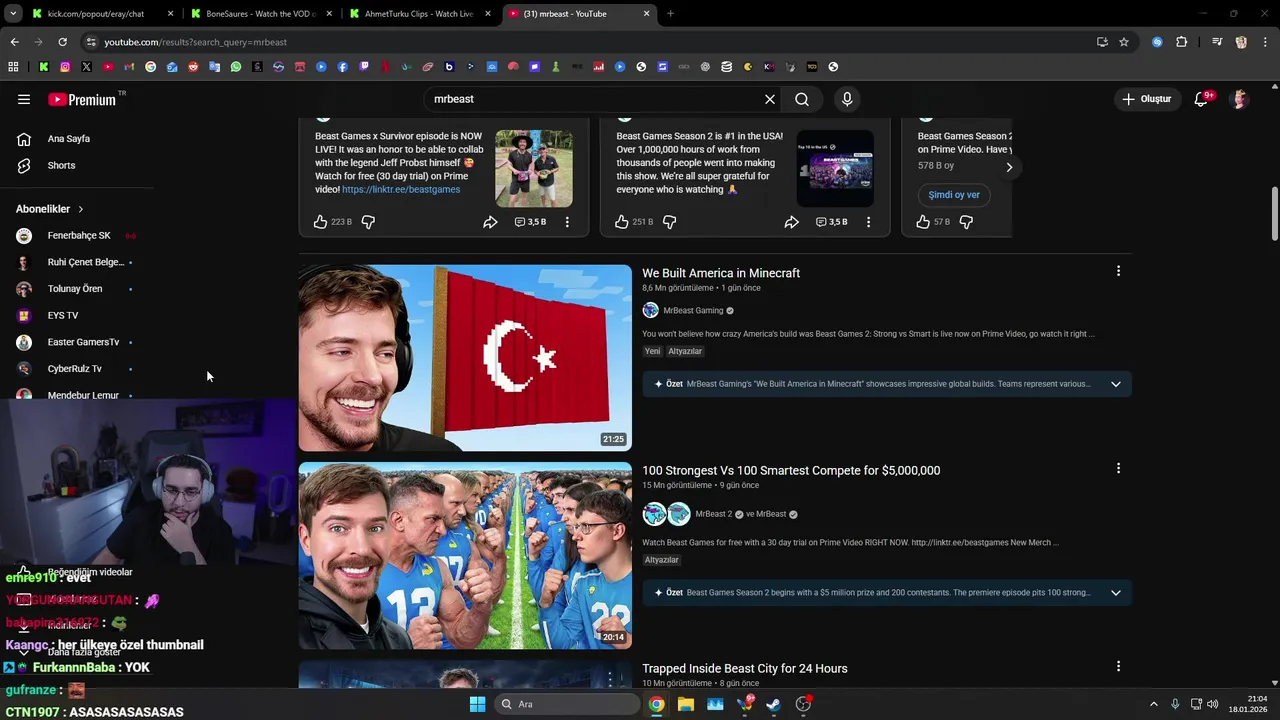Open the notifications bell
Viewport: 1280px width, 720px height.
click(x=1202, y=99)
